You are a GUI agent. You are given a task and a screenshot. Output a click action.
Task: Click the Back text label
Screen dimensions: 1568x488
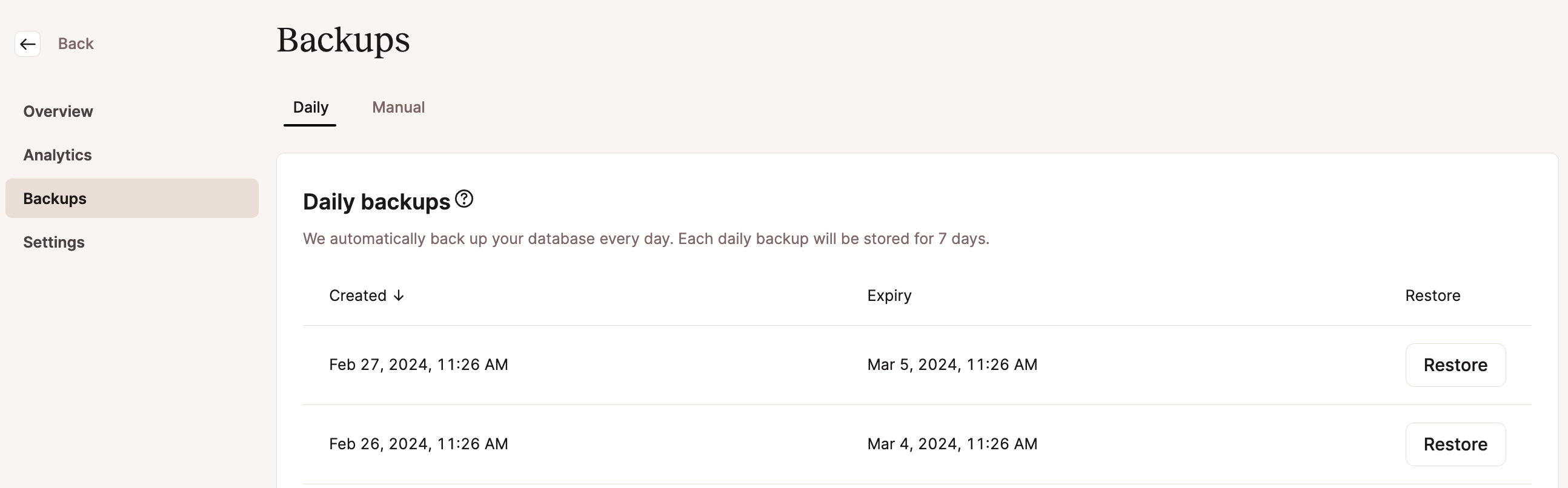click(76, 44)
